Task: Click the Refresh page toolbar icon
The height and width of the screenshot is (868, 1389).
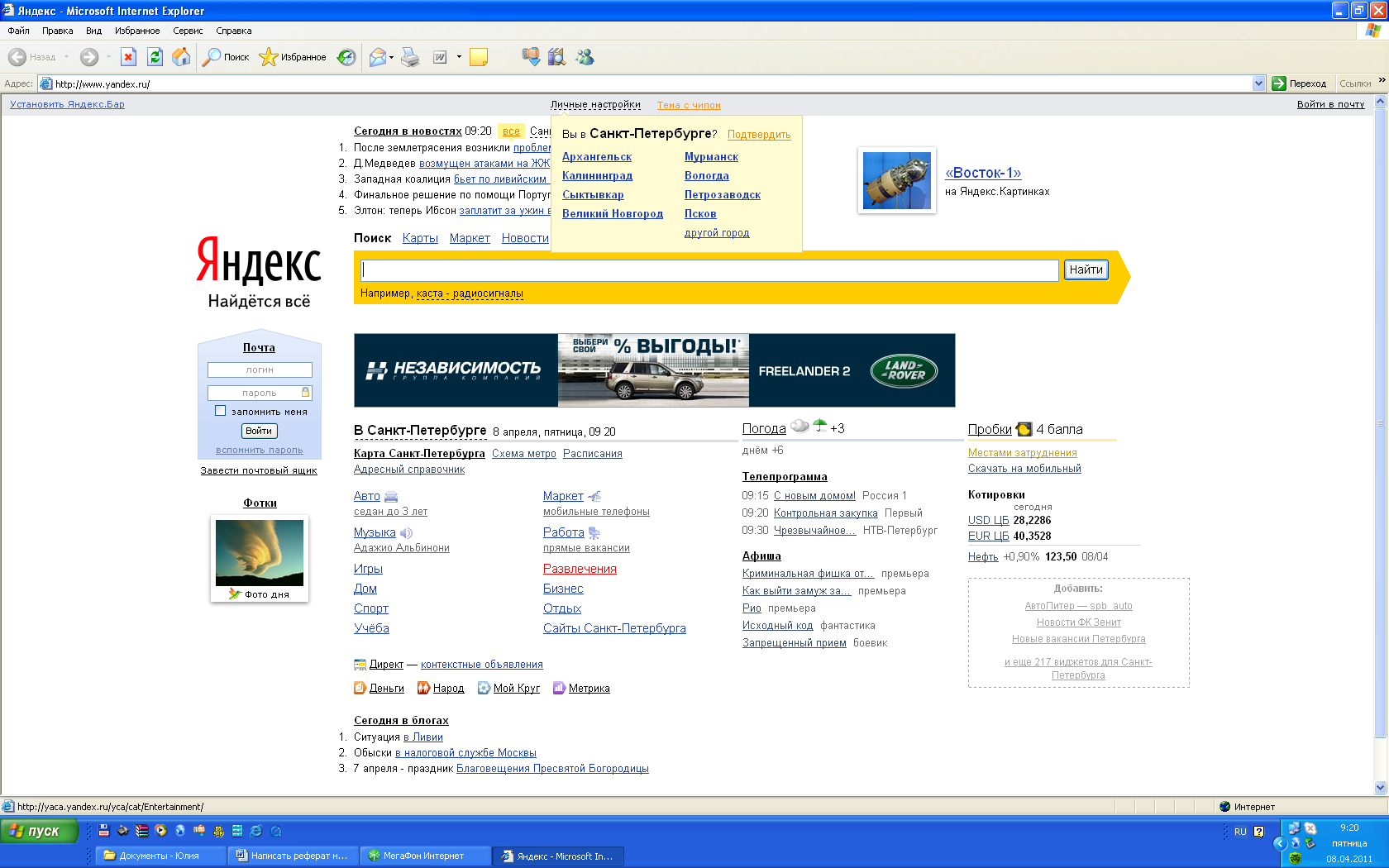Action: click(x=155, y=57)
